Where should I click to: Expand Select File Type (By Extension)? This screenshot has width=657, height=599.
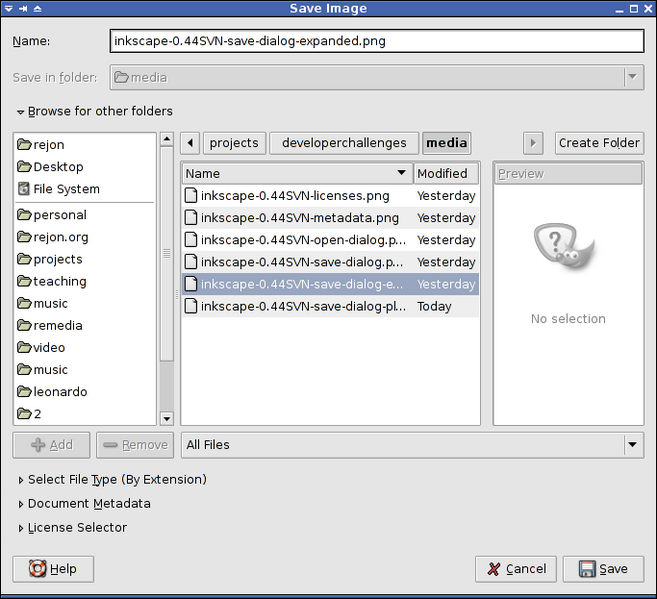click(21, 480)
